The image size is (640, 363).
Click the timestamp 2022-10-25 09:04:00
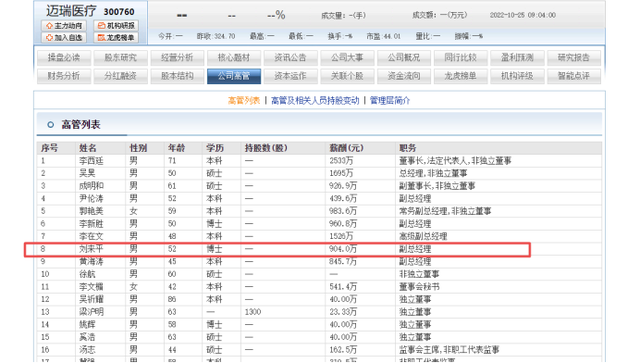point(523,15)
